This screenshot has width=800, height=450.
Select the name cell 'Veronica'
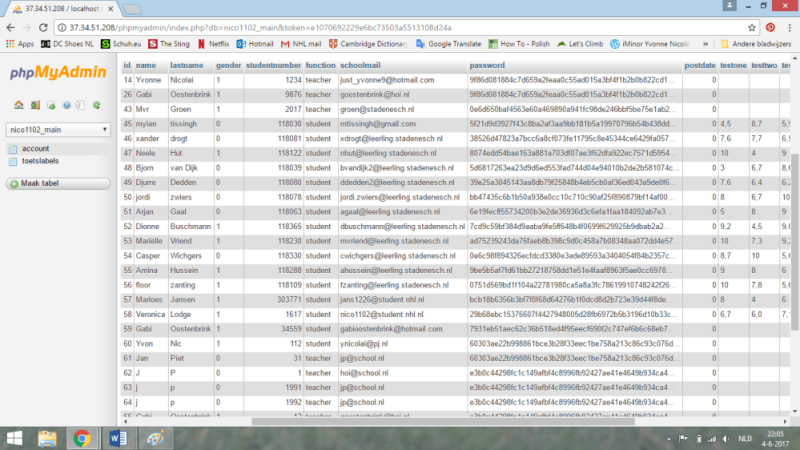tap(150, 315)
